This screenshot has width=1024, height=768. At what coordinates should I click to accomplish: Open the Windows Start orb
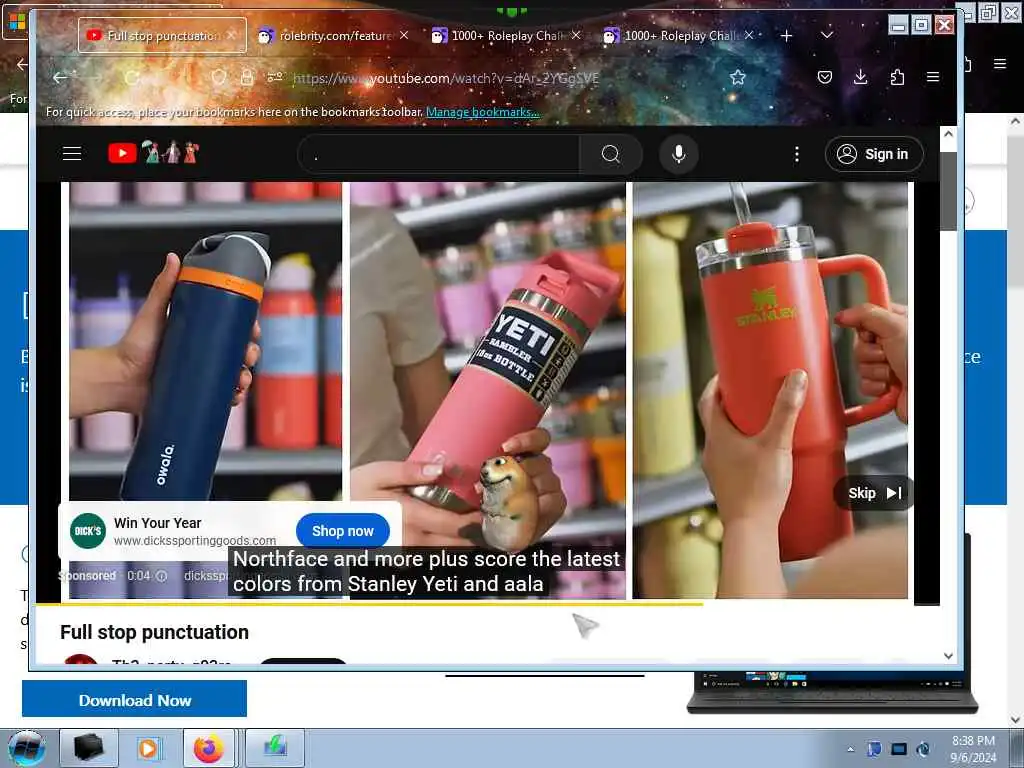pyautogui.click(x=26, y=748)
